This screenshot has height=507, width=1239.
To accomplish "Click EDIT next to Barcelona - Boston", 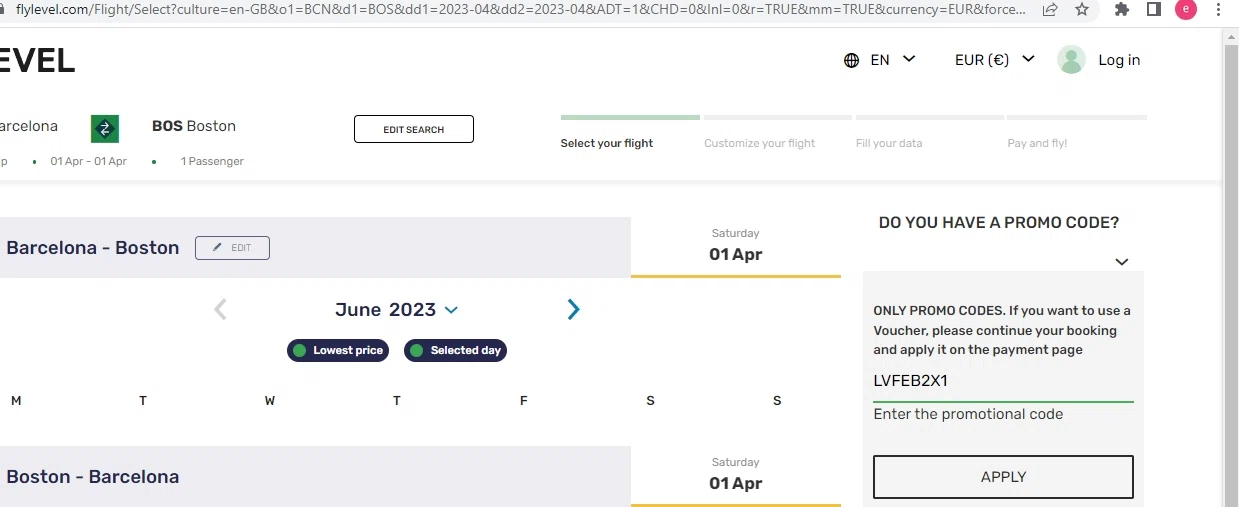I will 232,248.
